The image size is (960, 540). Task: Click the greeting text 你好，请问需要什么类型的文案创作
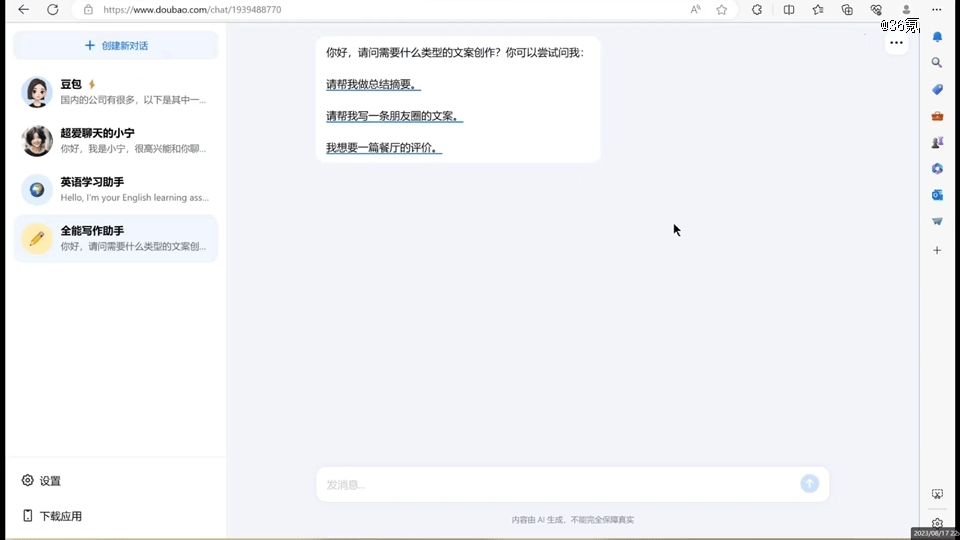[x=413, y=53]
